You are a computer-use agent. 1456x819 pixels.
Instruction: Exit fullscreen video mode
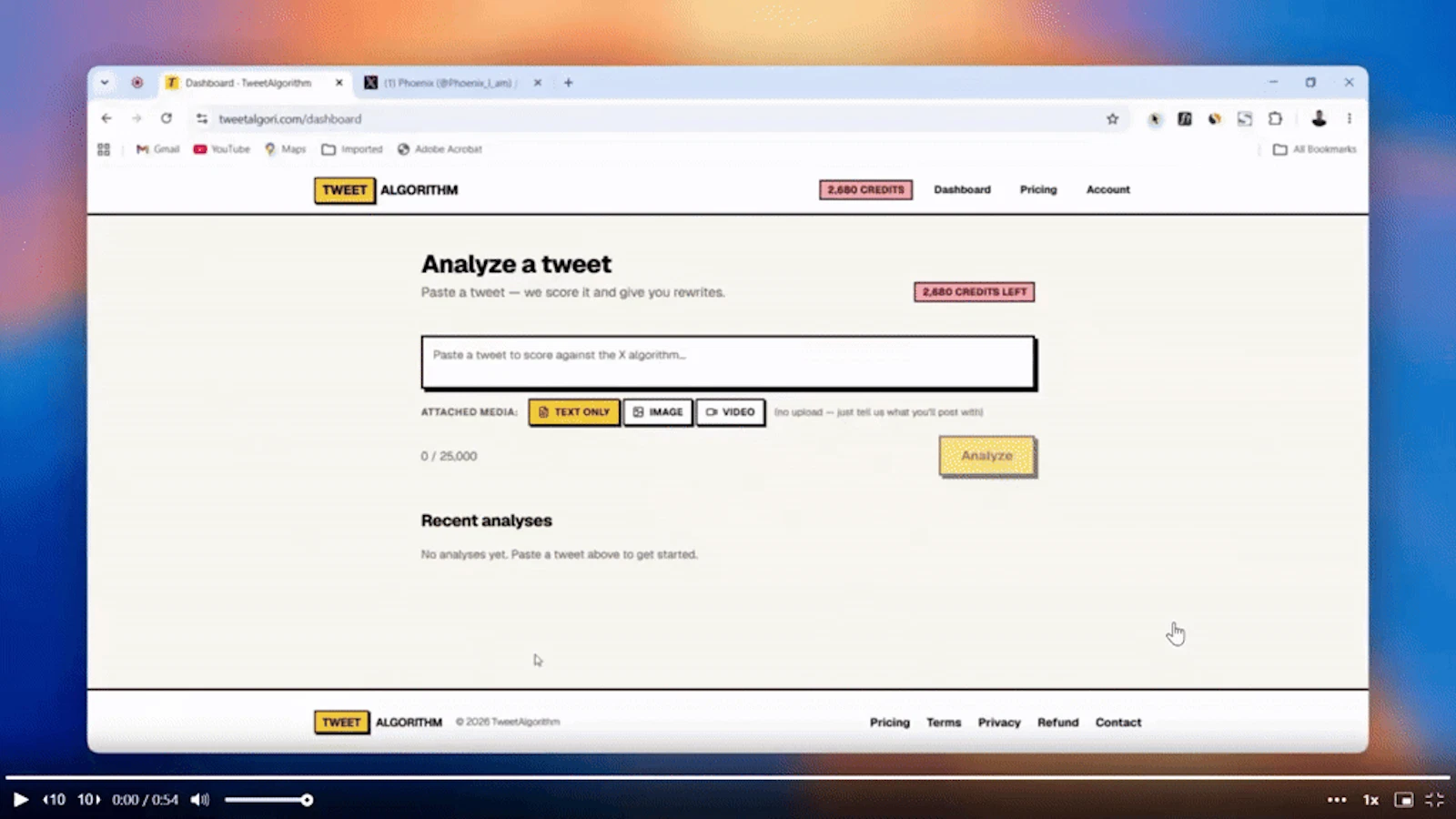[1435, 800]
